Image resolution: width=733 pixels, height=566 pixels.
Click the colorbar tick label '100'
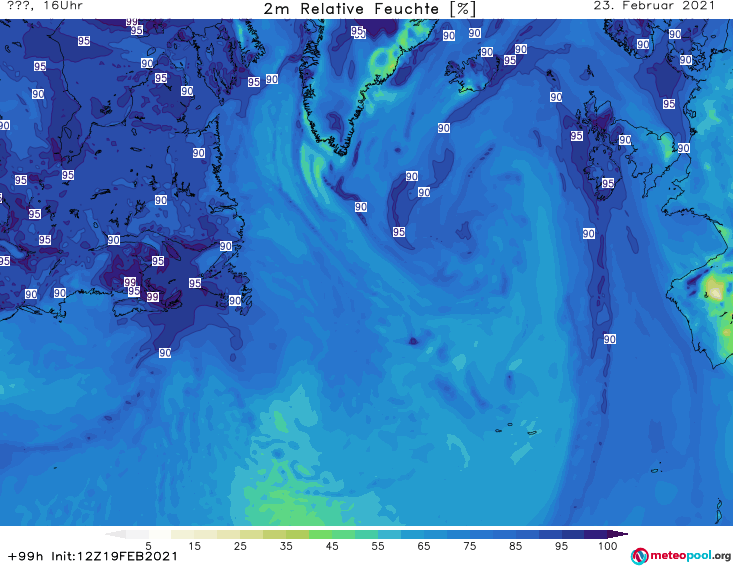(x=607, y=546)
